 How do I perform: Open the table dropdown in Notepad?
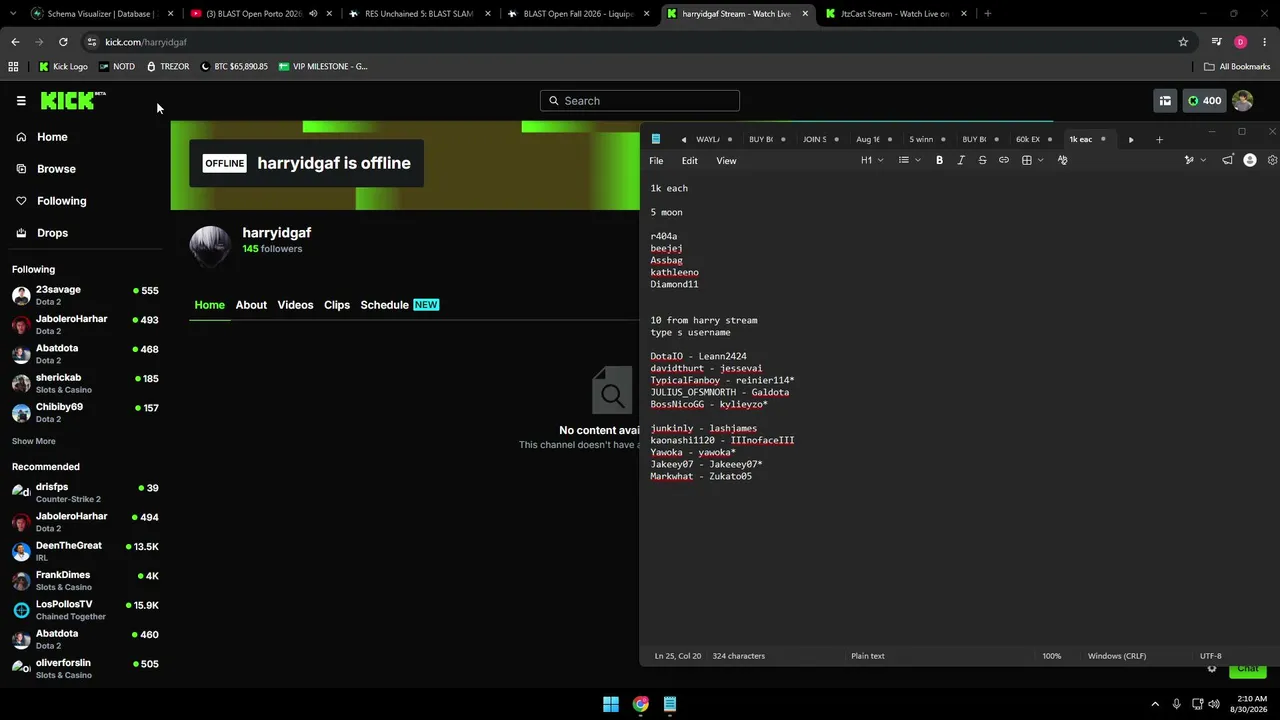pyautogui.click(x=1032, y=160)
